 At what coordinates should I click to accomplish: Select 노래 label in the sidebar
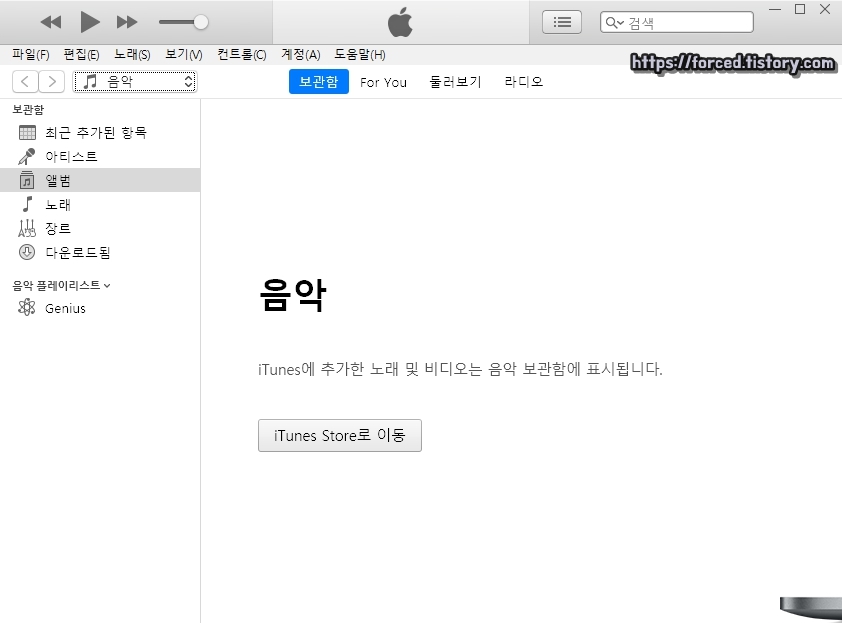[x=57, y=205]
